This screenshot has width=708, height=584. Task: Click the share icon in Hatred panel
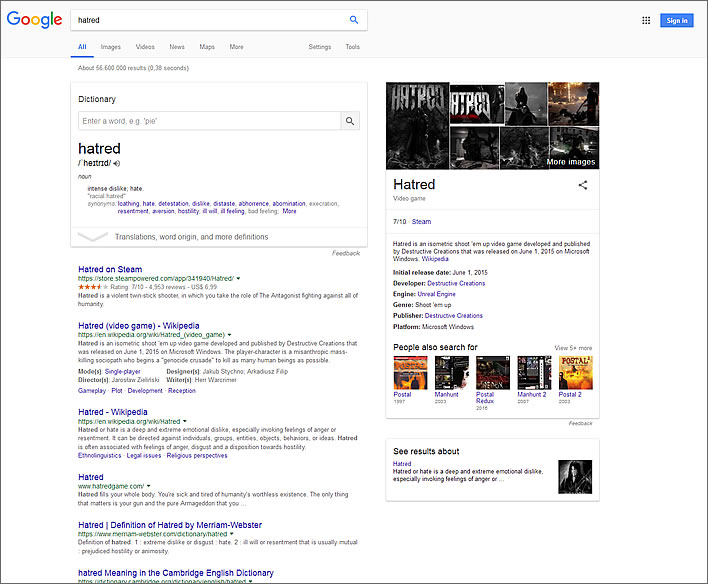pos(583,185)
